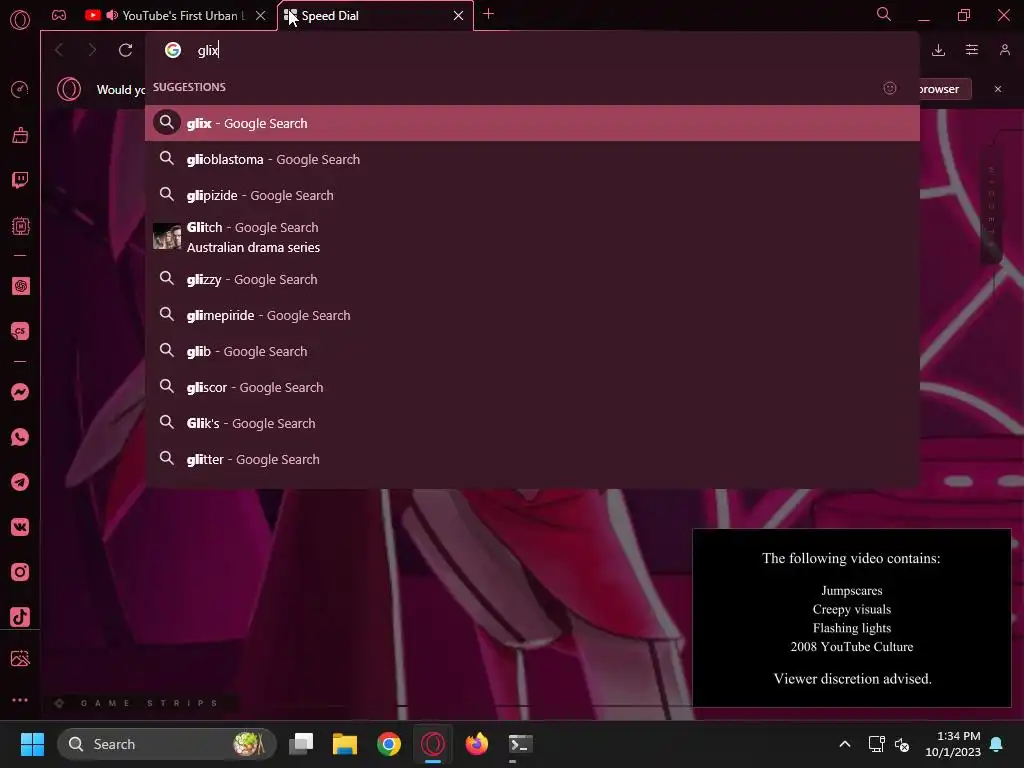Expand the system tray hidden icons

(x=844, y=744)
